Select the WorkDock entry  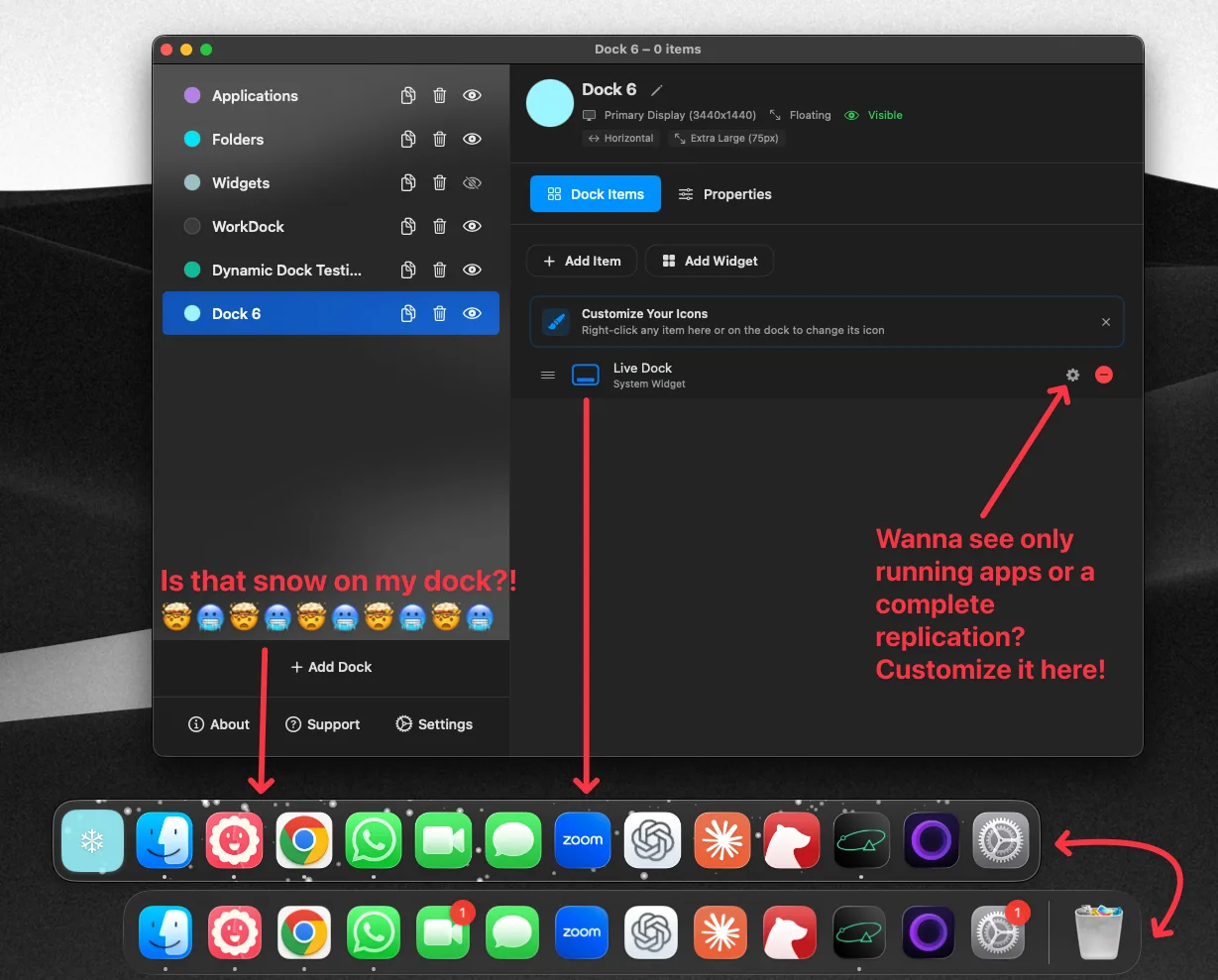pyautogui.click(x=331, y=227)
